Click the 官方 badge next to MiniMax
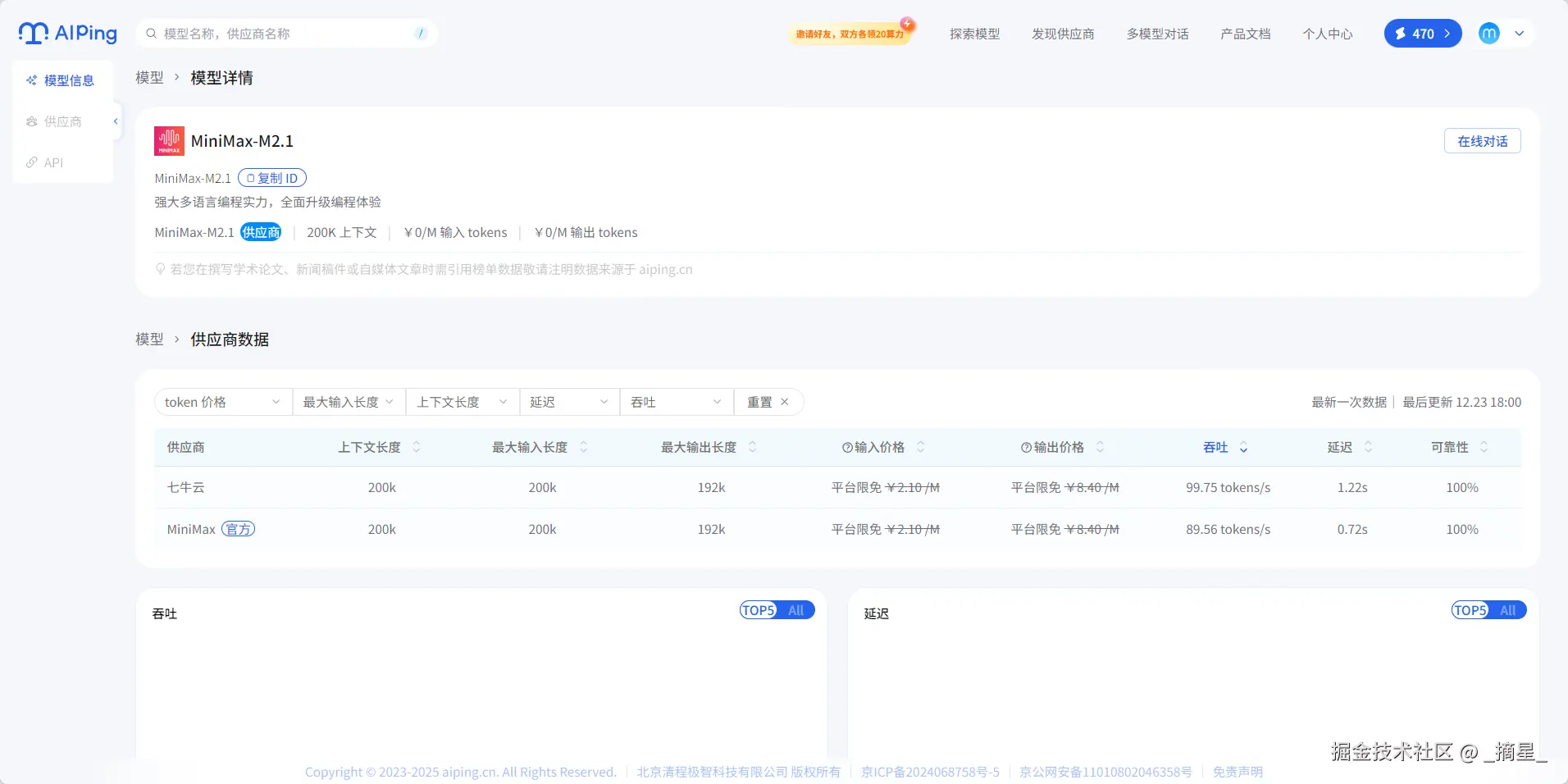 point(238,529)
